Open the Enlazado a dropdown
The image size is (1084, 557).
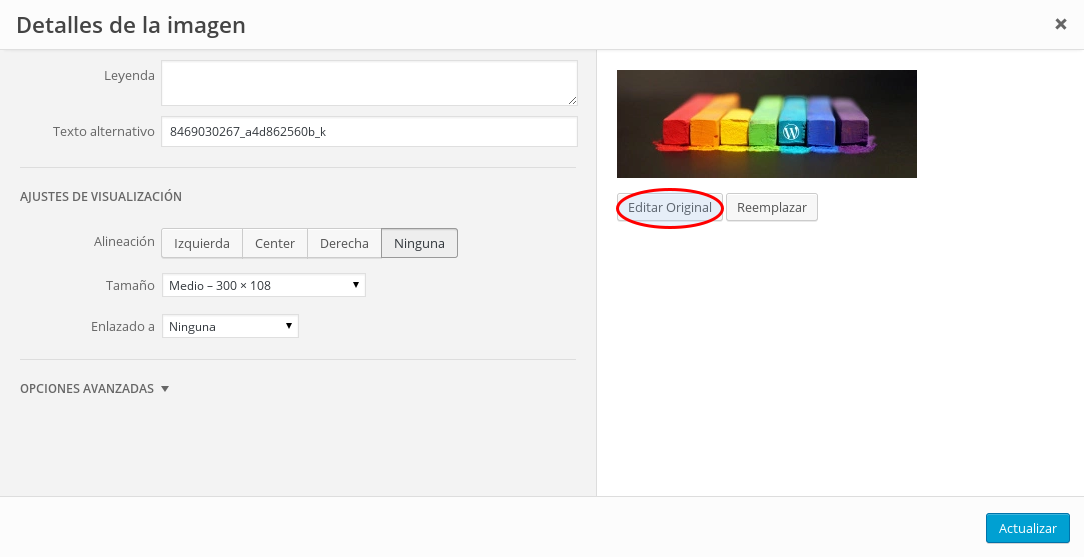[230, 326]
